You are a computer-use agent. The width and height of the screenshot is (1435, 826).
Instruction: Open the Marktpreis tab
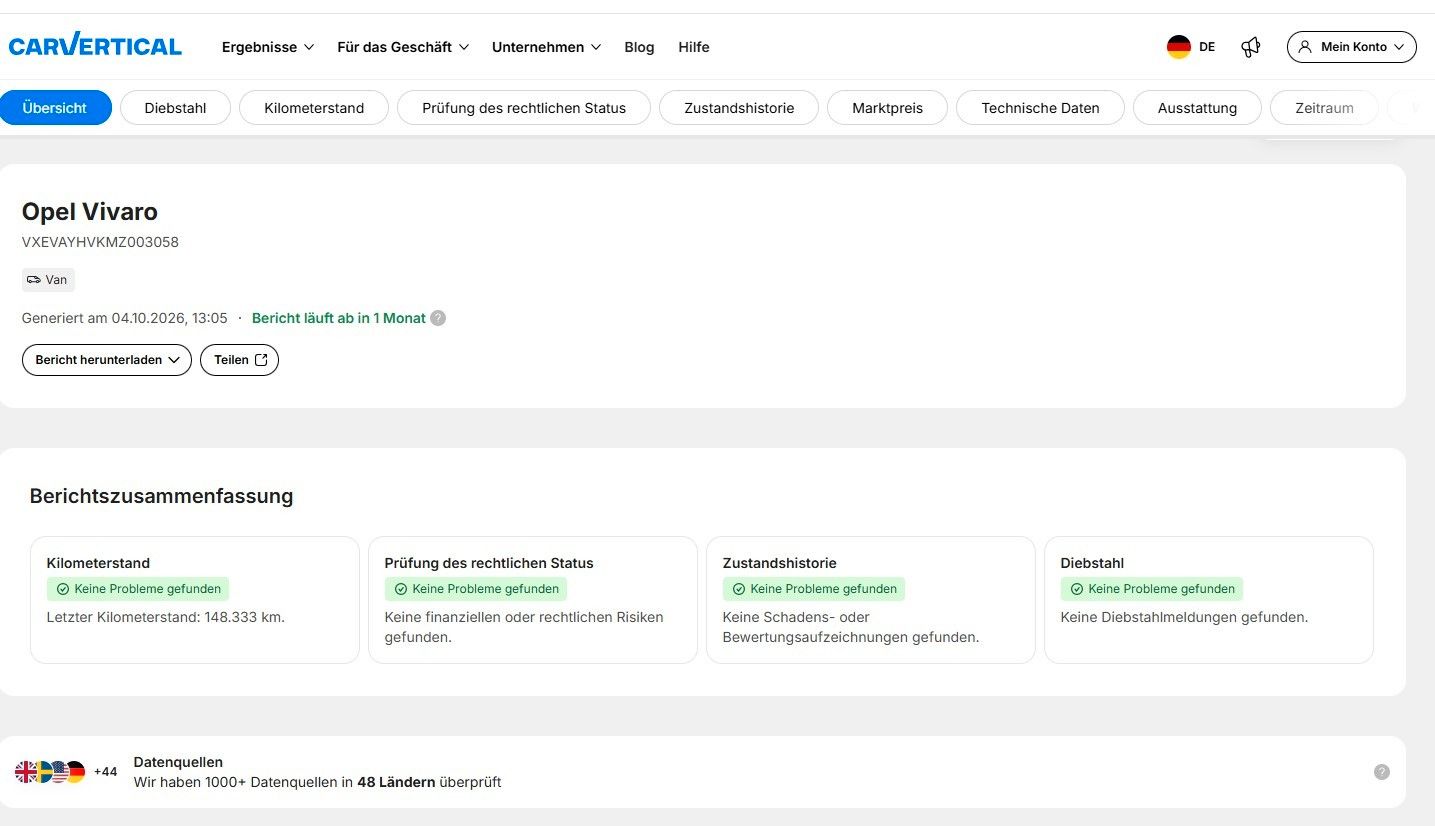pos(887,108)
